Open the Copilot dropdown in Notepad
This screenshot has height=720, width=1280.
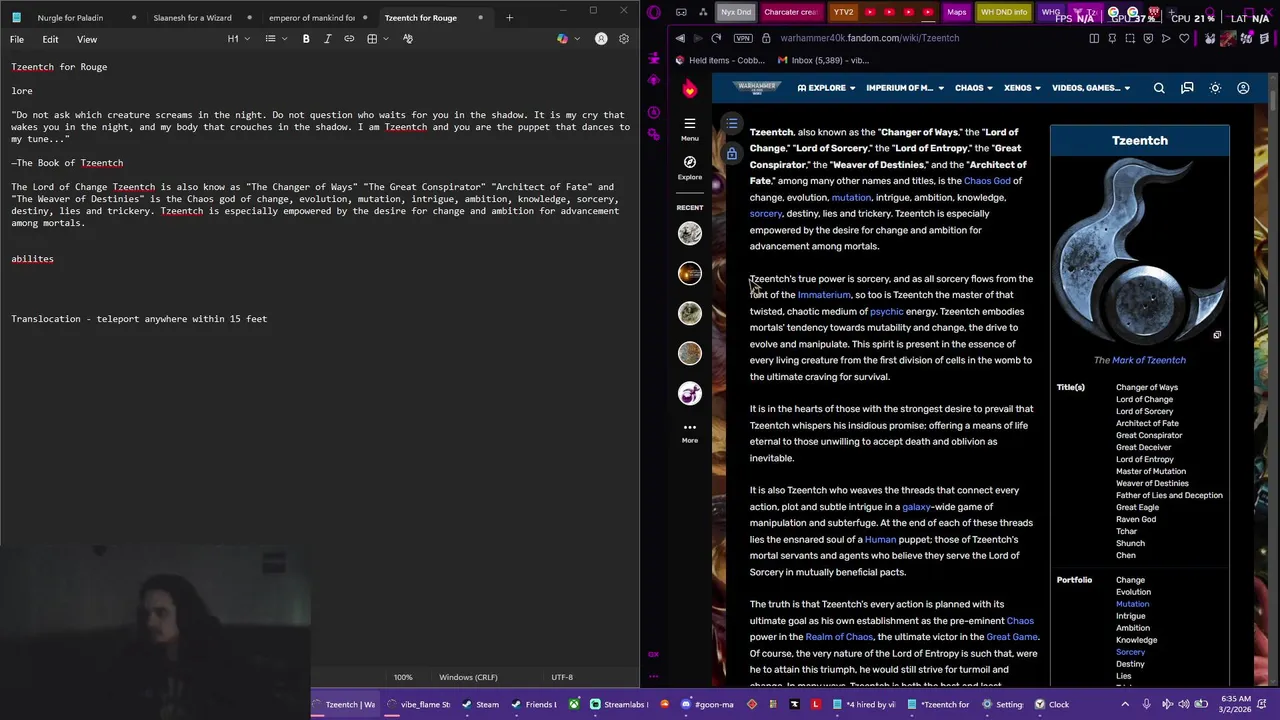[567, 39]
